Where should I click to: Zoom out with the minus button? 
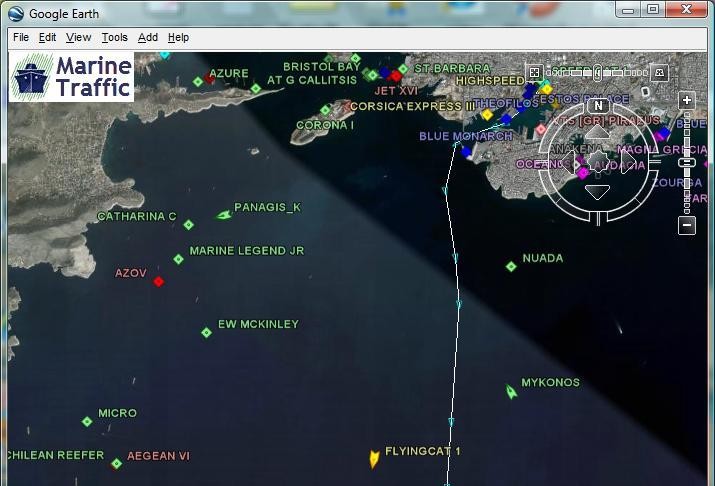687,225
